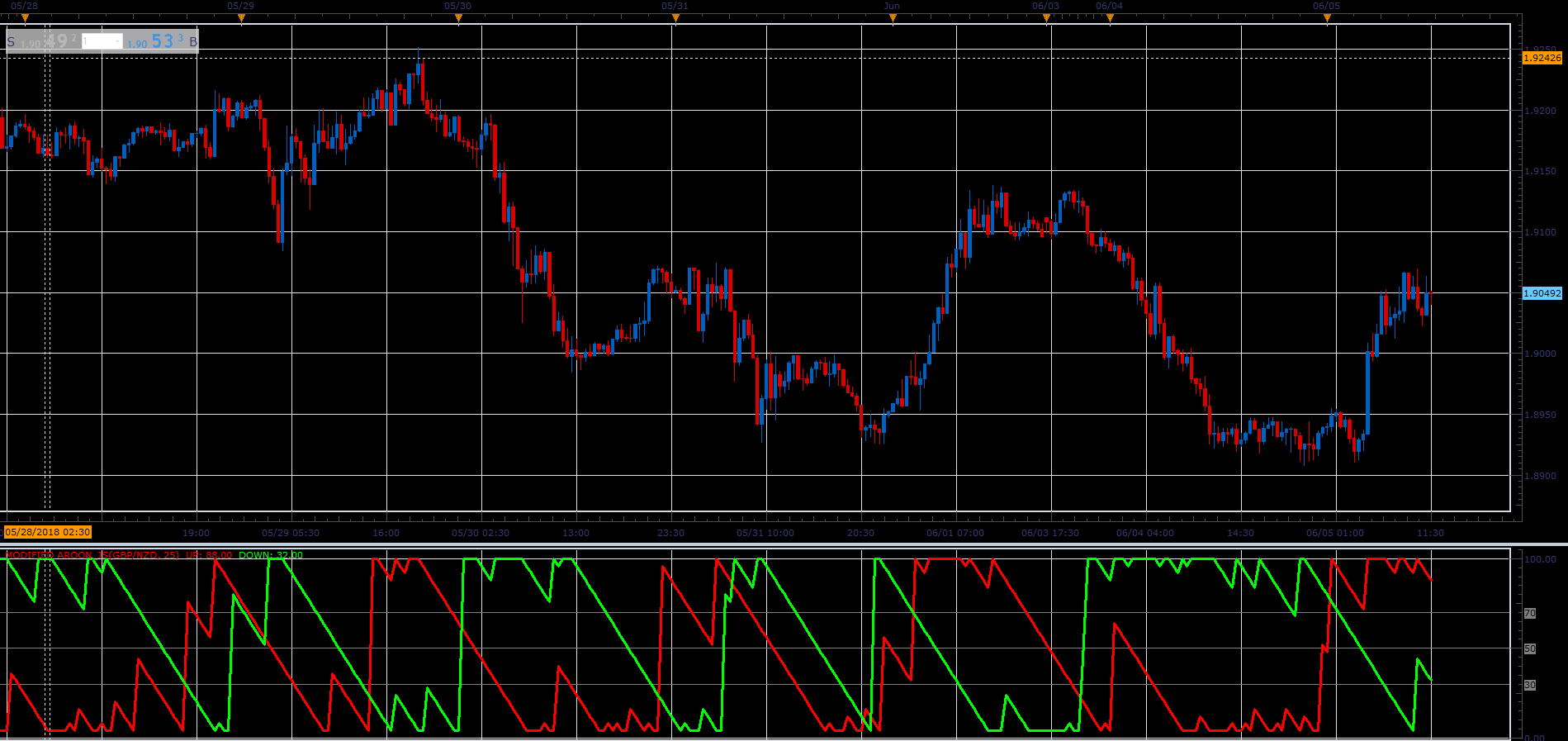This screenshot has height=741, width=1568.
Task: Click the 30 level label on Aroon scale
Action: 1530,685
